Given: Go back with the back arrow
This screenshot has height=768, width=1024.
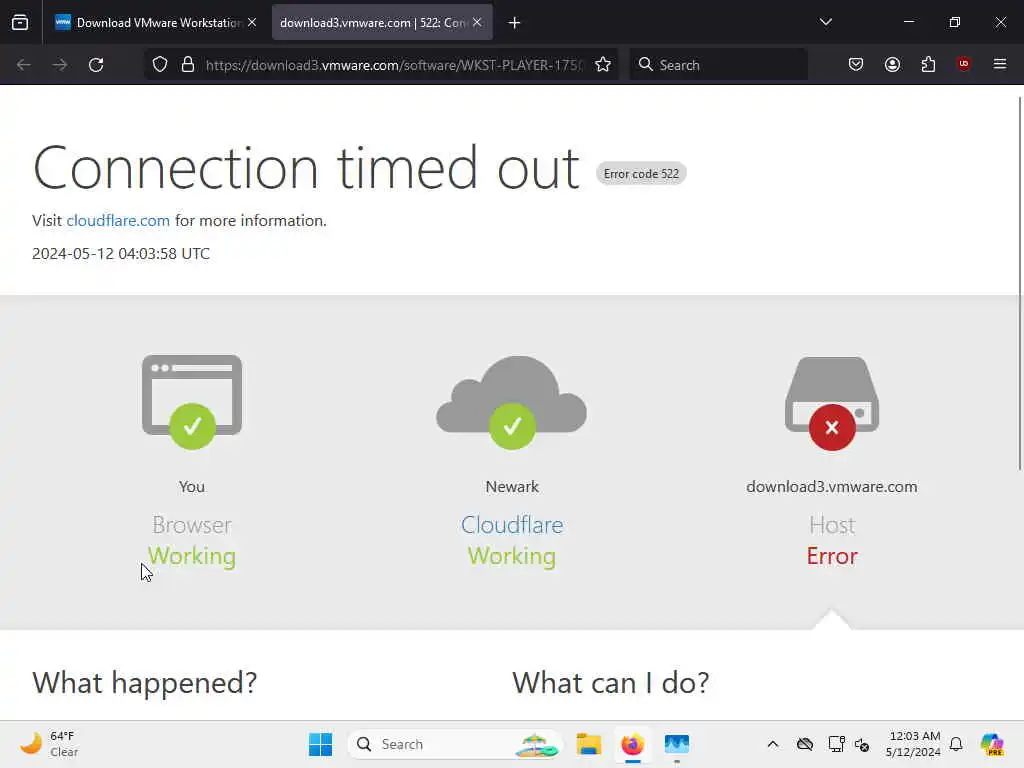Looking at the screenshot, I should pyautogui.click(x=24, y=65).
